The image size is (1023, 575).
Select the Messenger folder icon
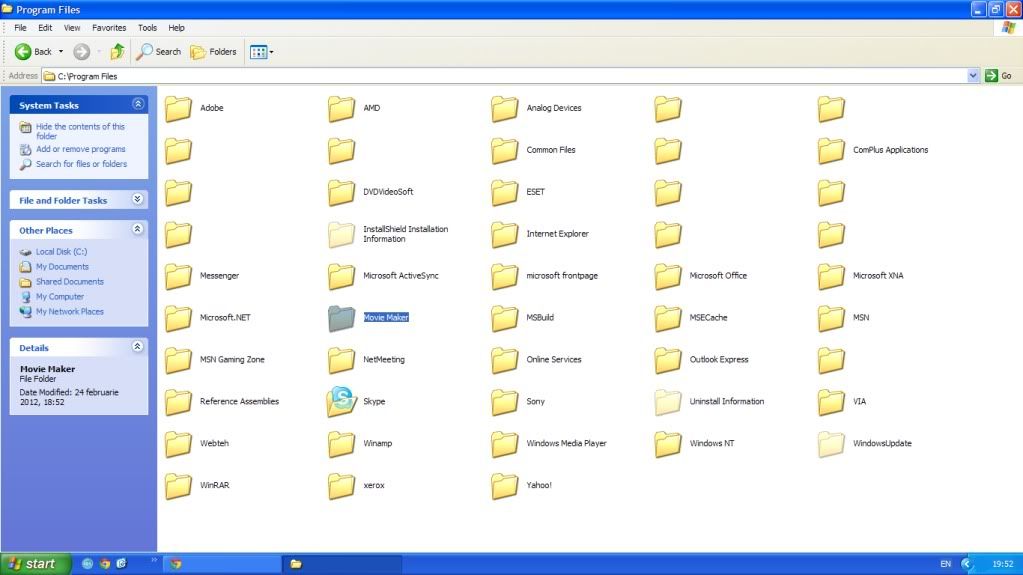tap(178, 276)
